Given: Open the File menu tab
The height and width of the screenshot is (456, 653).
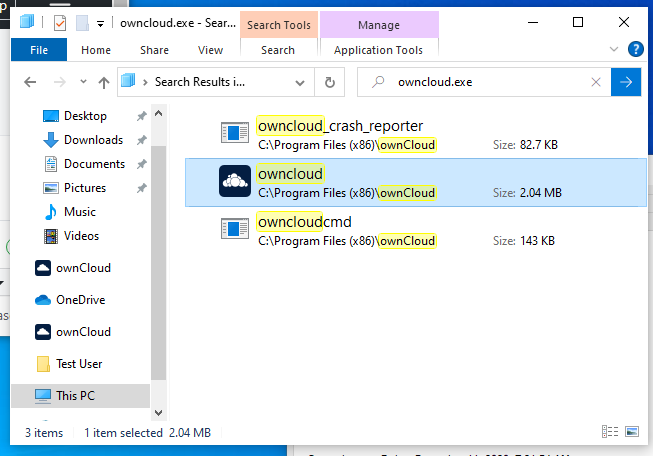Looking at the screenshot, I should pyautogui.click(x=39, y=50).
